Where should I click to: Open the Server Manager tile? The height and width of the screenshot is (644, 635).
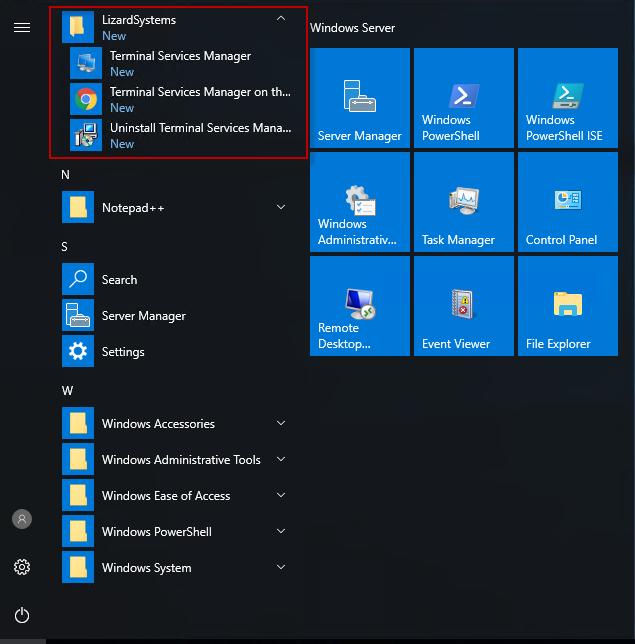[360, 98]
